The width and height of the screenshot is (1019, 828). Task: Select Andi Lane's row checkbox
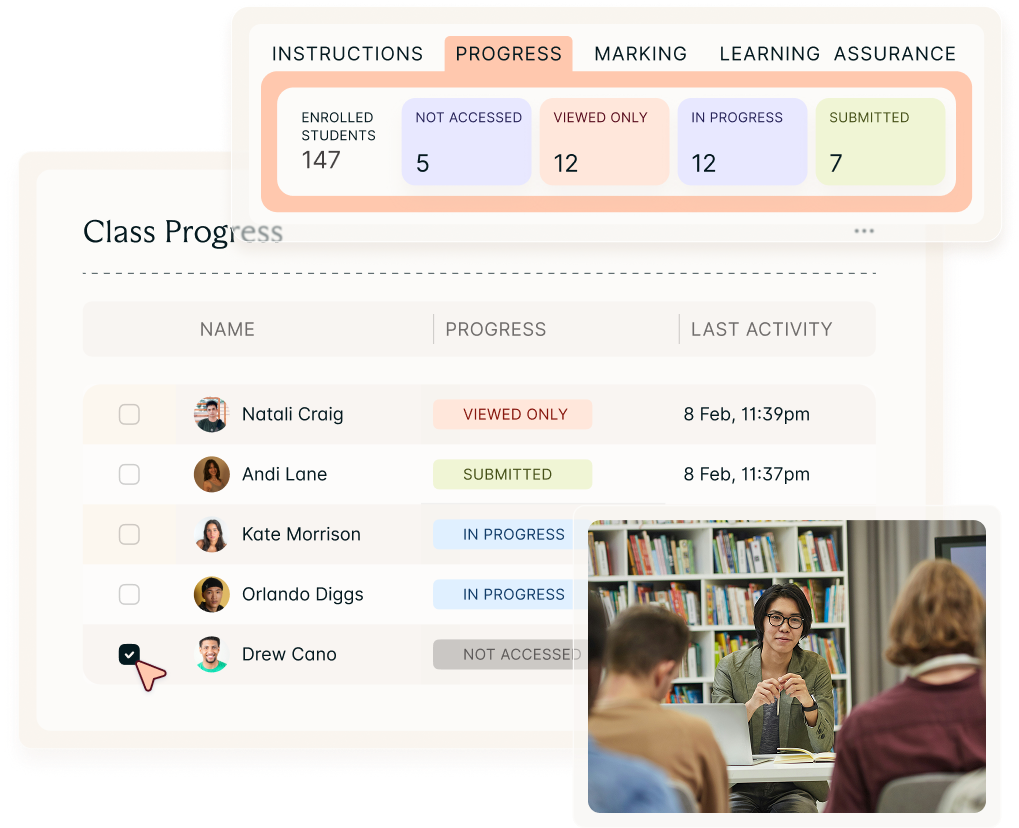(x=129, y=474)
